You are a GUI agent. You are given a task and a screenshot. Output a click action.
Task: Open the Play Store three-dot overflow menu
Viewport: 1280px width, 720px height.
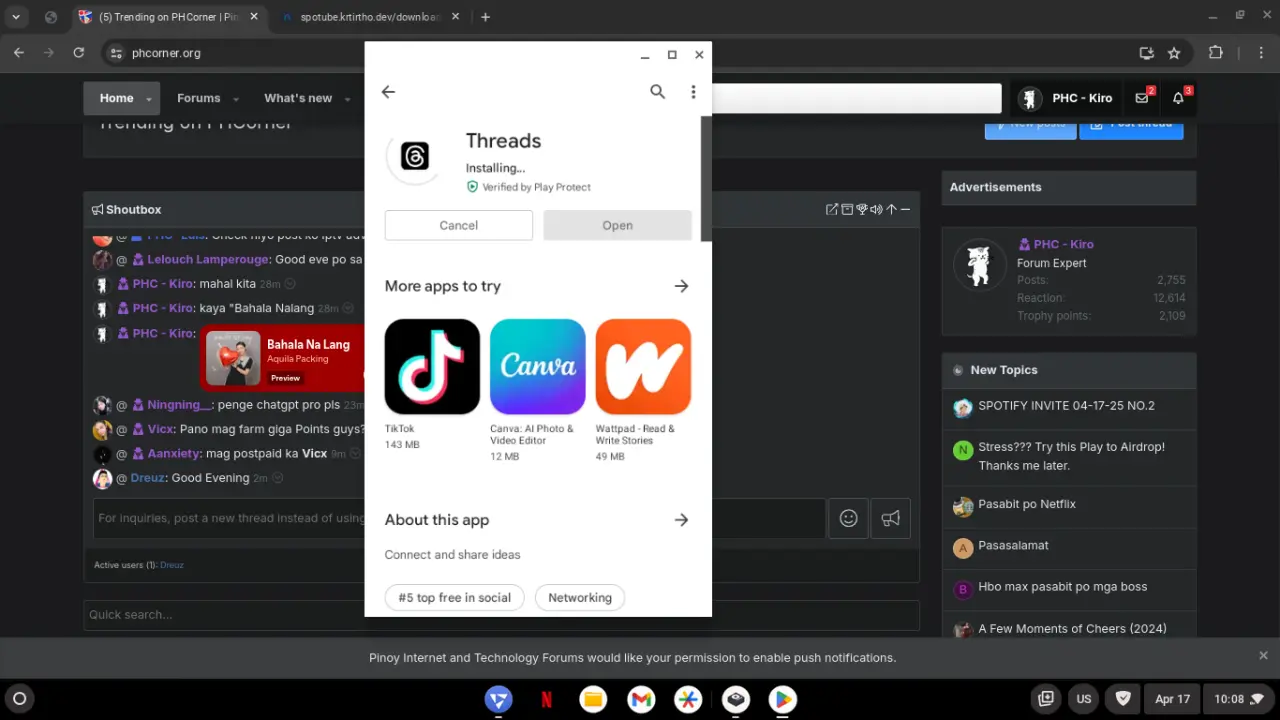[x=693, y=92]
